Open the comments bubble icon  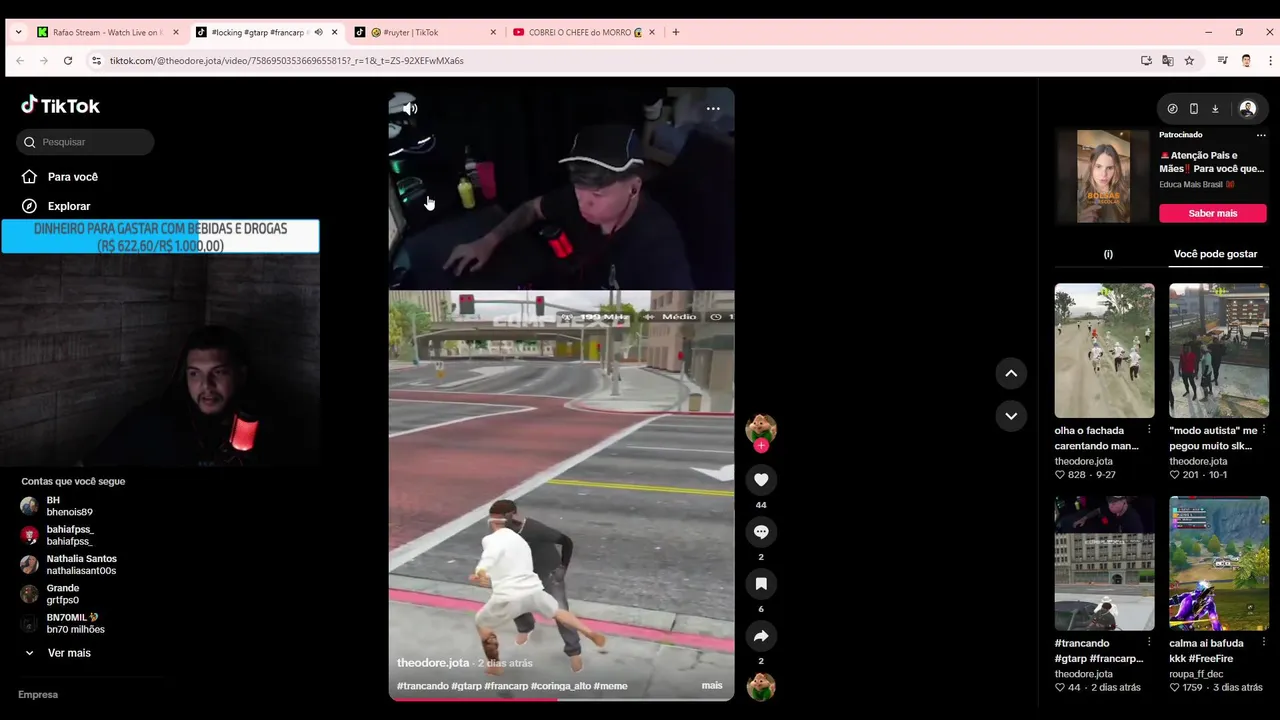761,532
